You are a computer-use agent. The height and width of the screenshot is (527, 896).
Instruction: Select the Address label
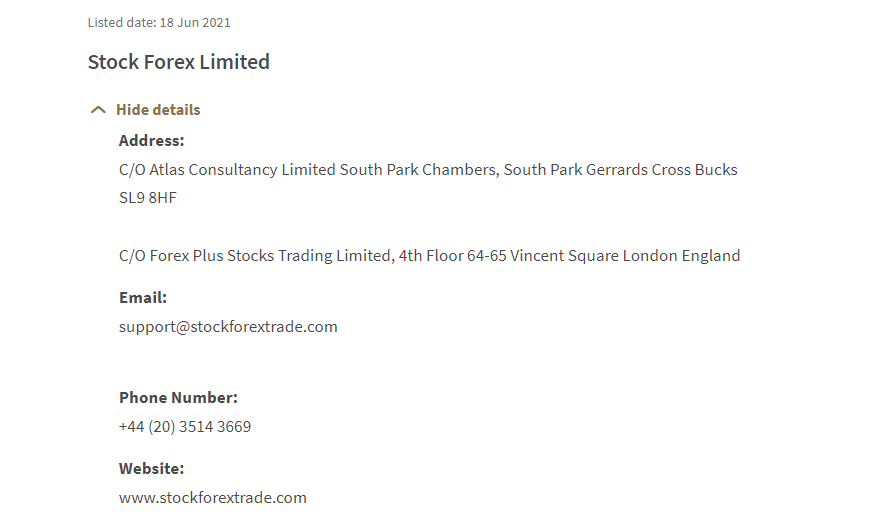151,141
